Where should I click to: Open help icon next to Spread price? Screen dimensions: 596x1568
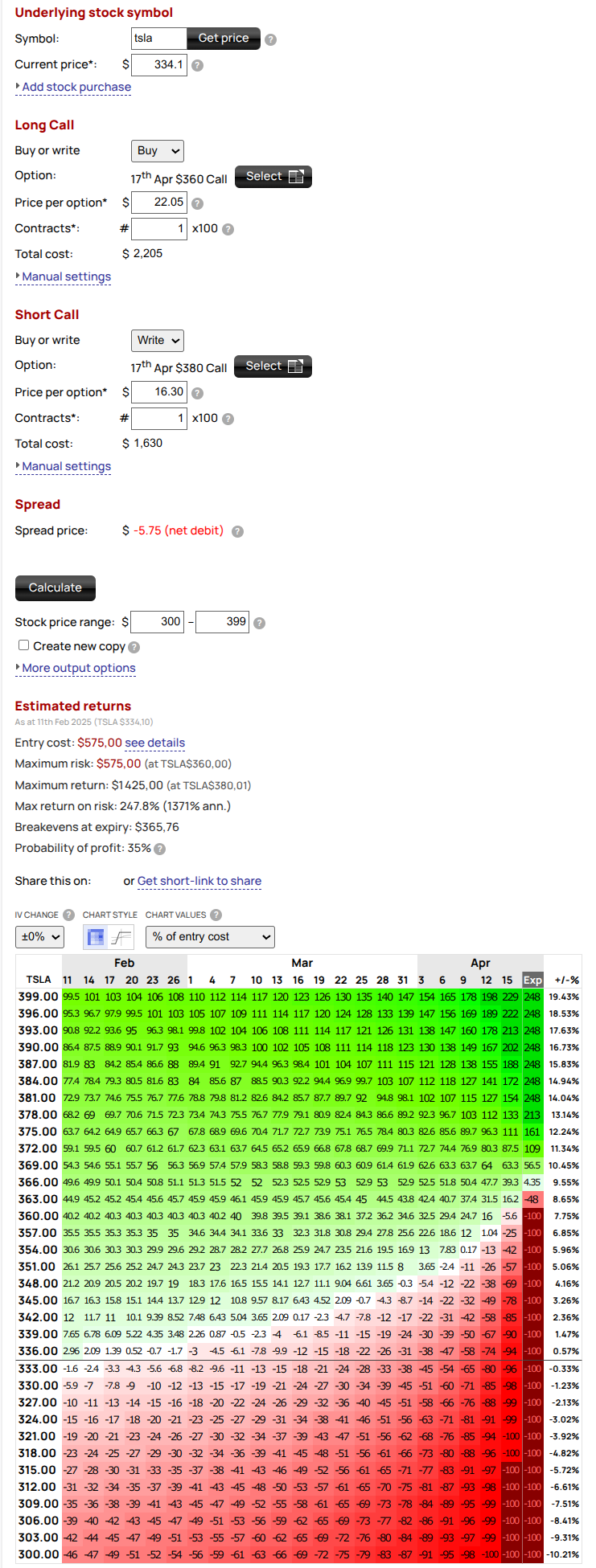237,531
